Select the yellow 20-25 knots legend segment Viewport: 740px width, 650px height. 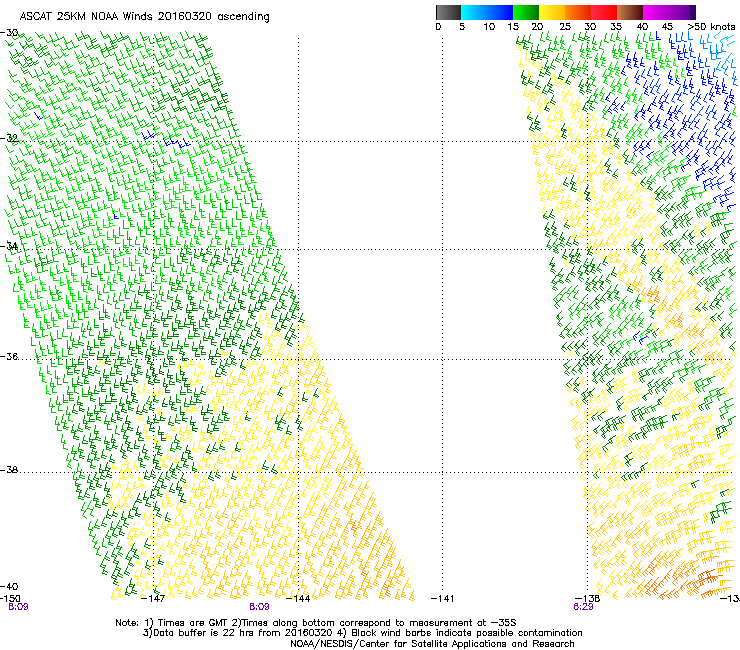tap(552, 12)
